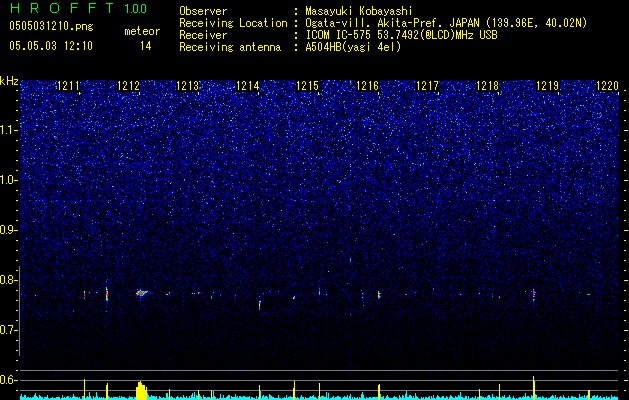Click the large red meteor echo after 1212
Screen dimensions: 629x400
[x=142, y=293]
